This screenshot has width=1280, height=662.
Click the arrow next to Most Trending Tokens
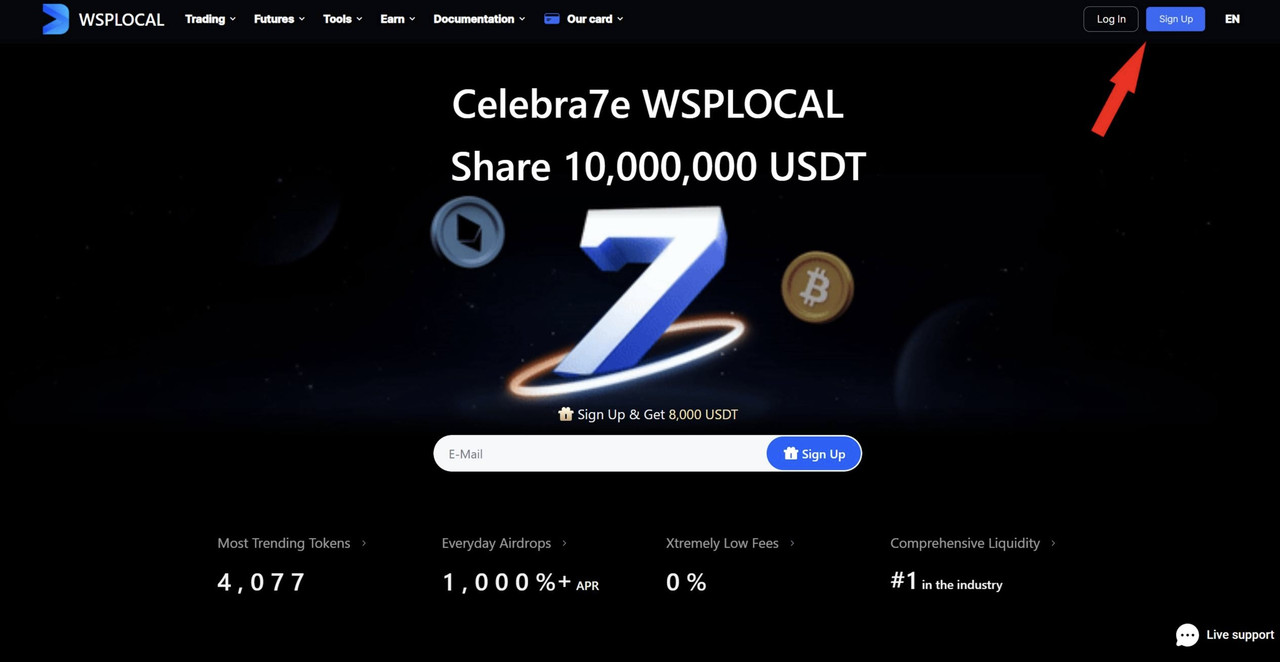point(364,543)
